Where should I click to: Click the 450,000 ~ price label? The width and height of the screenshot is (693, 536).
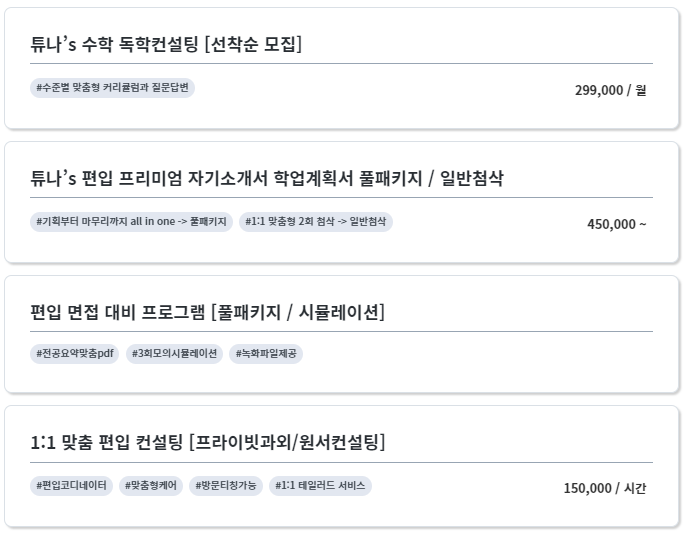[617, 224]
